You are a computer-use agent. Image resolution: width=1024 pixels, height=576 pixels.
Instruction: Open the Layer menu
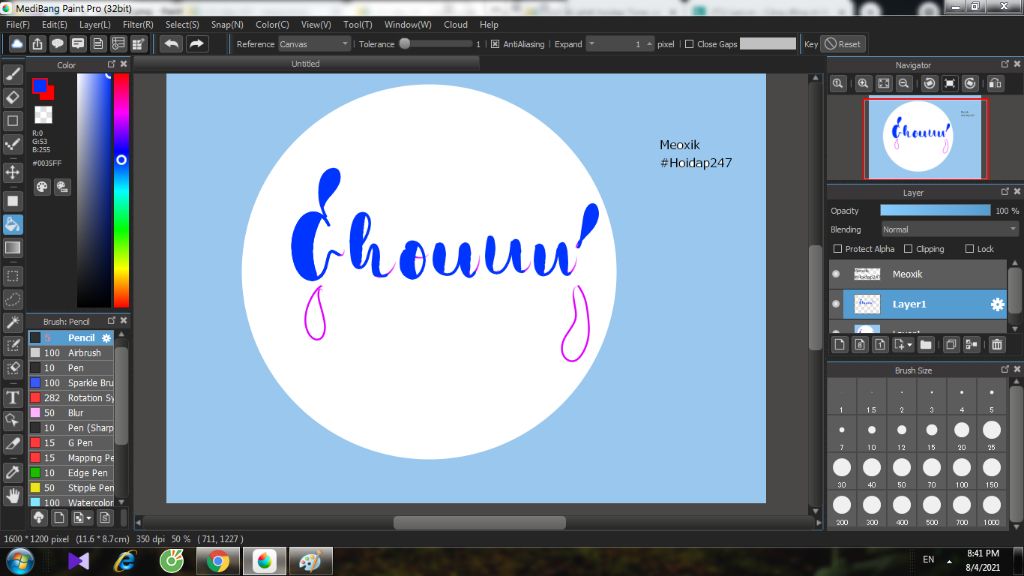pos(95,24)
